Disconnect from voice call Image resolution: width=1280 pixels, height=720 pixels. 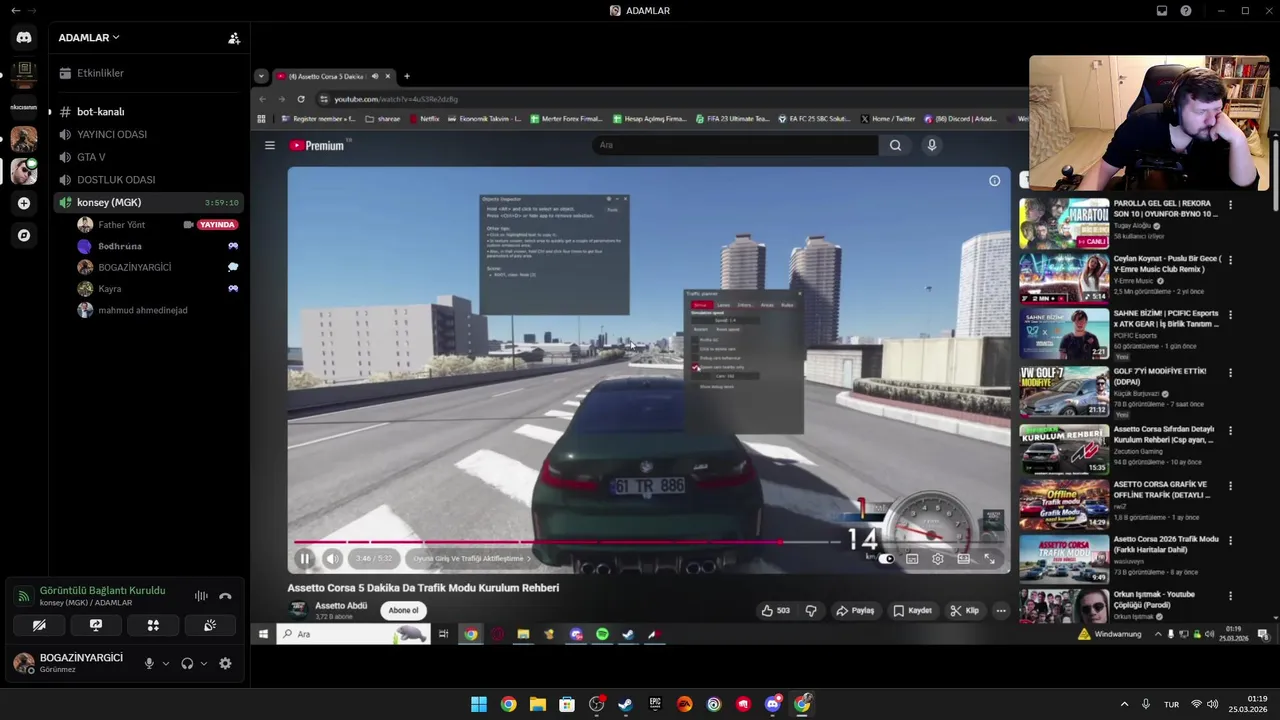[x=225, y=596]
